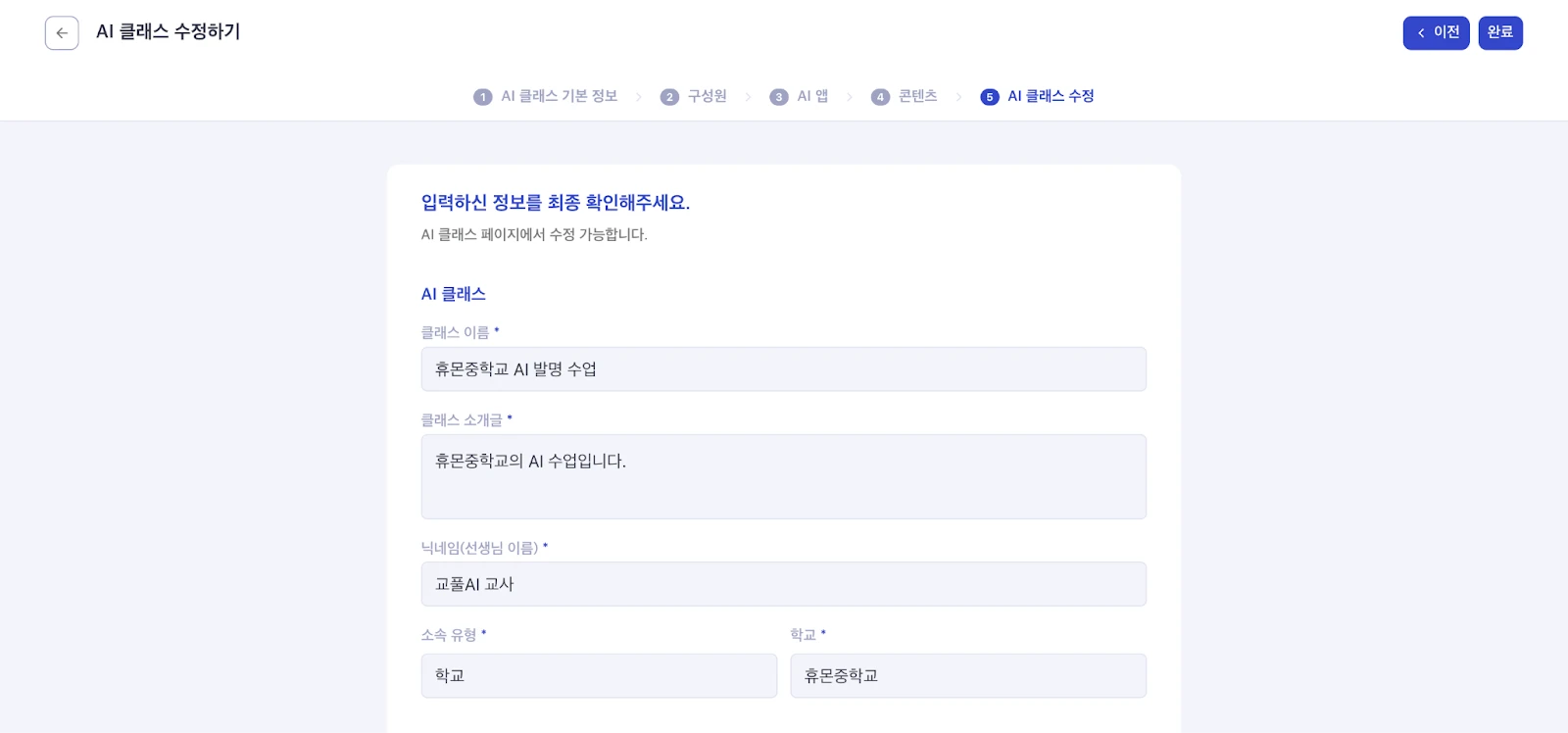This screenshot has width=1568, height=733.
Task: Open the 소속 유형 field
Action: (x=599, y=676)
